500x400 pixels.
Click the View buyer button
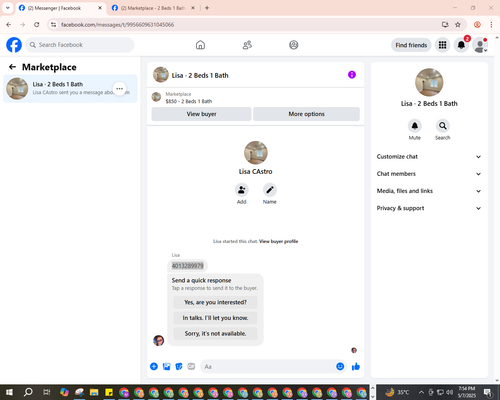(x=201, y=114)
